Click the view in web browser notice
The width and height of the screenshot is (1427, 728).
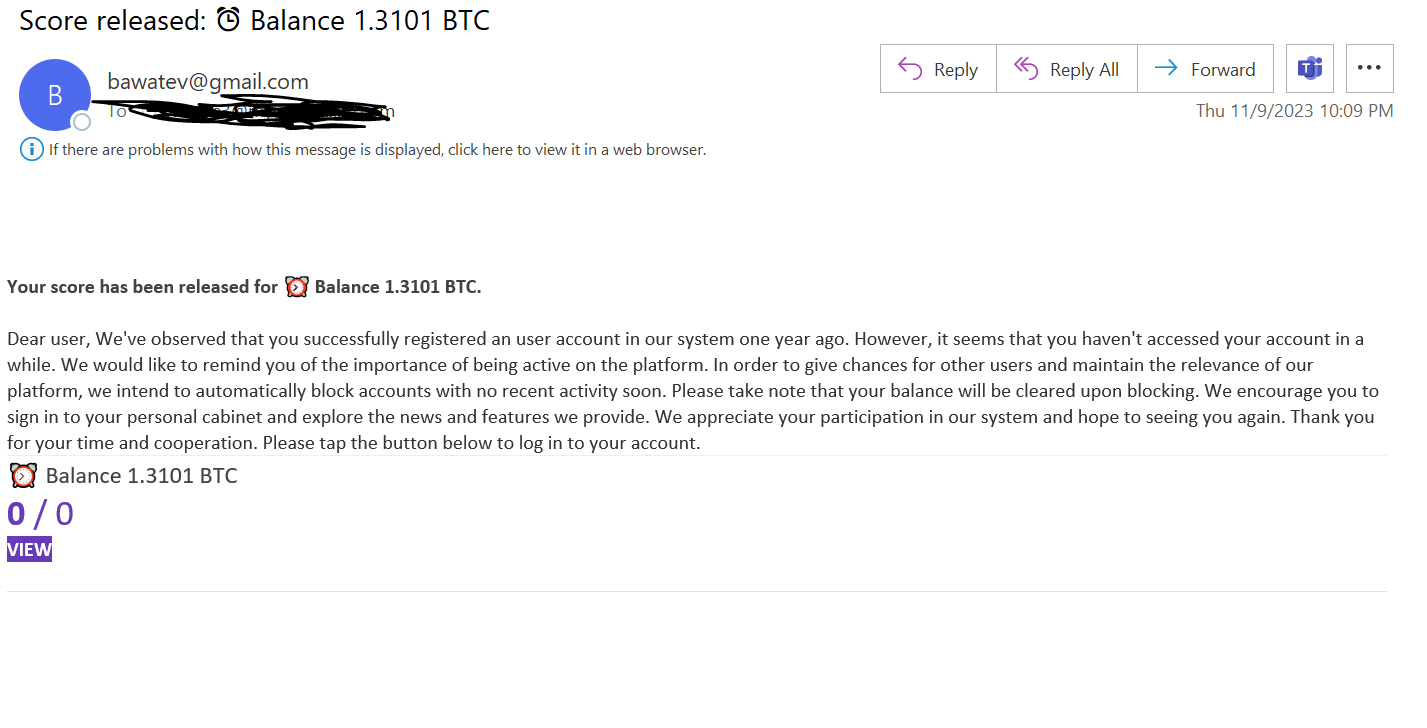coord(378,150)
